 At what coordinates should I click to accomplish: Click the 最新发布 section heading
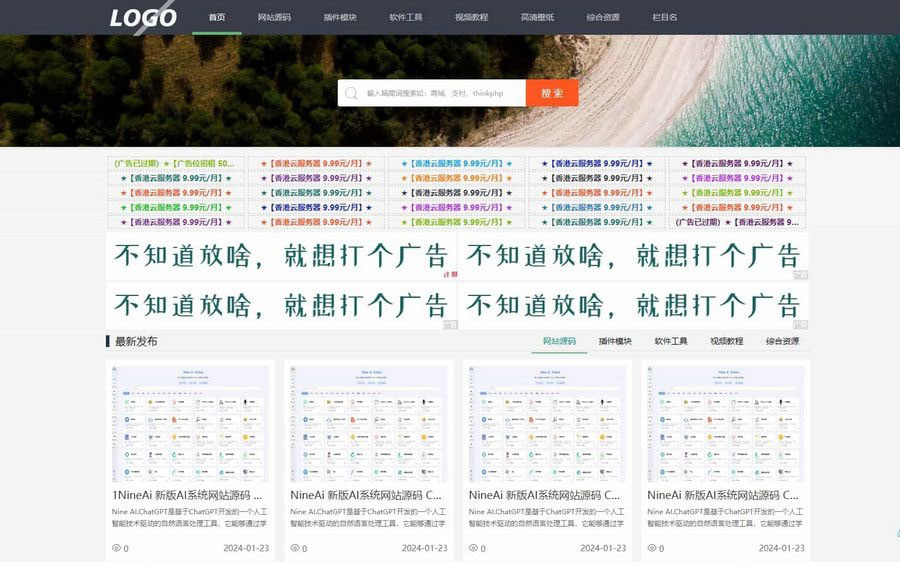point(136,342)
